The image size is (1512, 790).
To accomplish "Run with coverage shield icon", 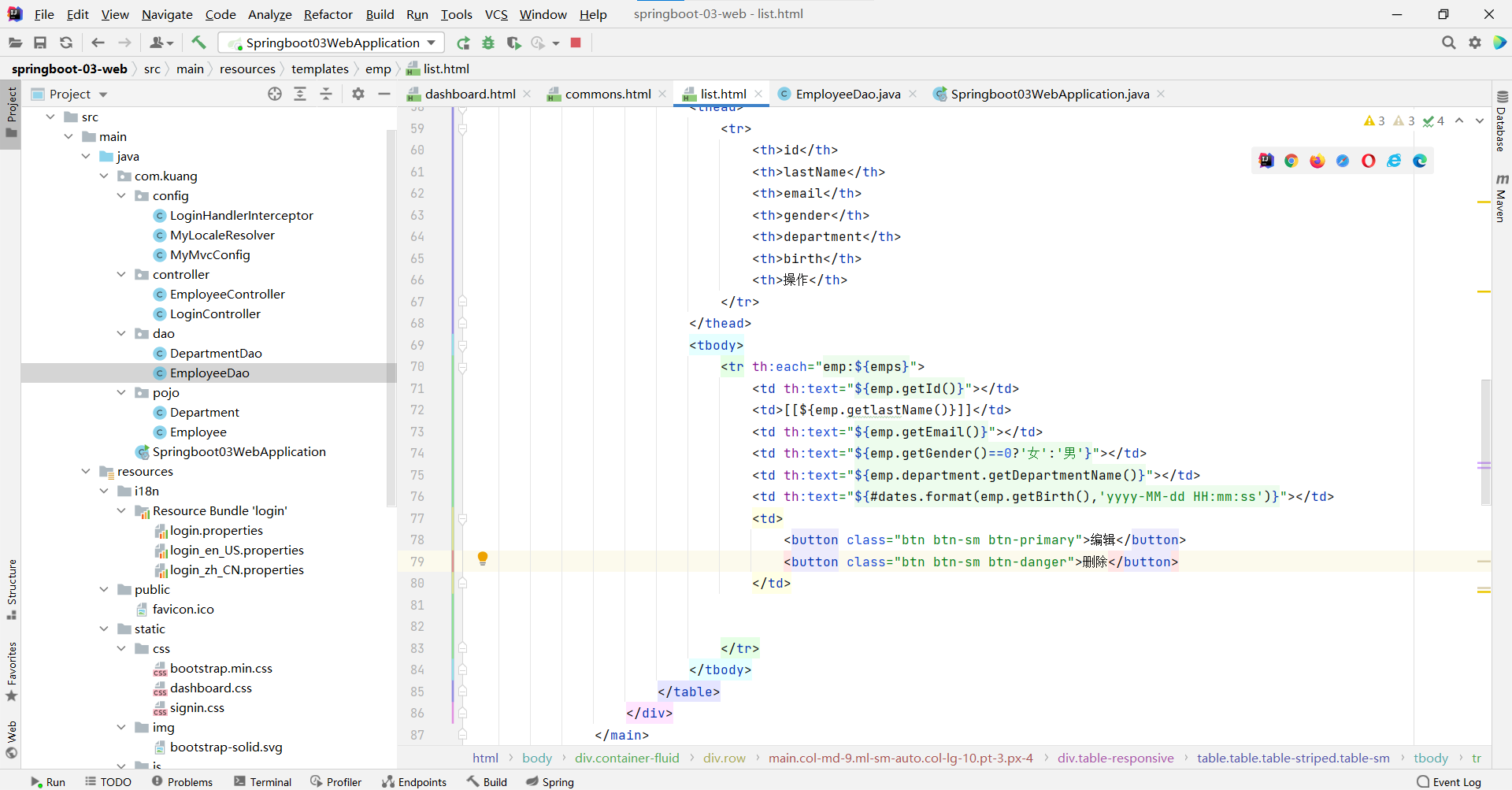I will tap(513, 43).
